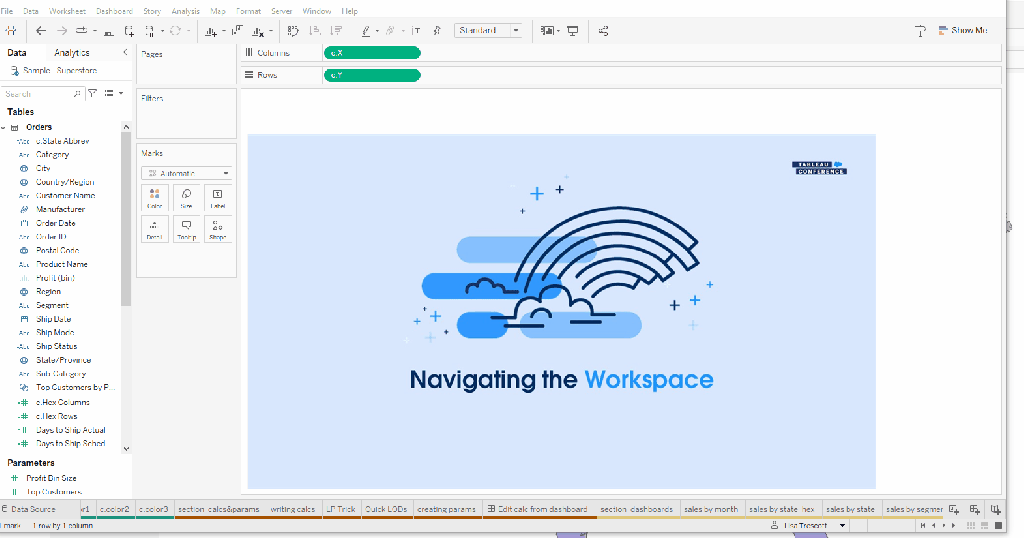Image resolution: width=1024 pixels, height=538 pixels.
Task: Click the Search fields input box
Action: click(38, 93)
